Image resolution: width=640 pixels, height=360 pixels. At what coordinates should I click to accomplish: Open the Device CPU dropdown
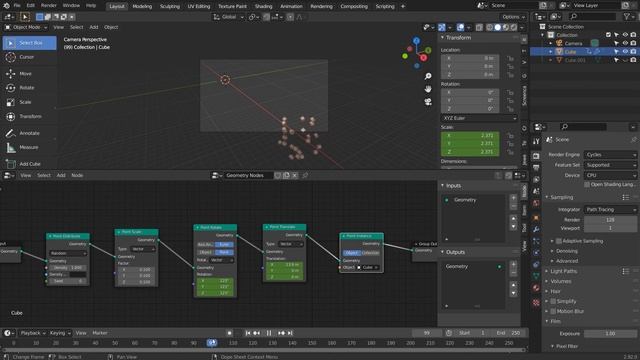click(x=610, y=175)
